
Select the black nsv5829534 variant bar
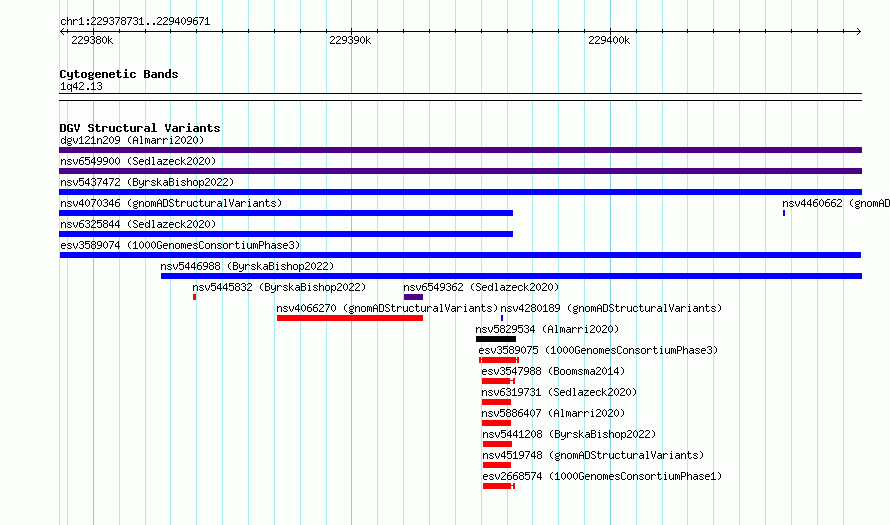coord(496,339)
